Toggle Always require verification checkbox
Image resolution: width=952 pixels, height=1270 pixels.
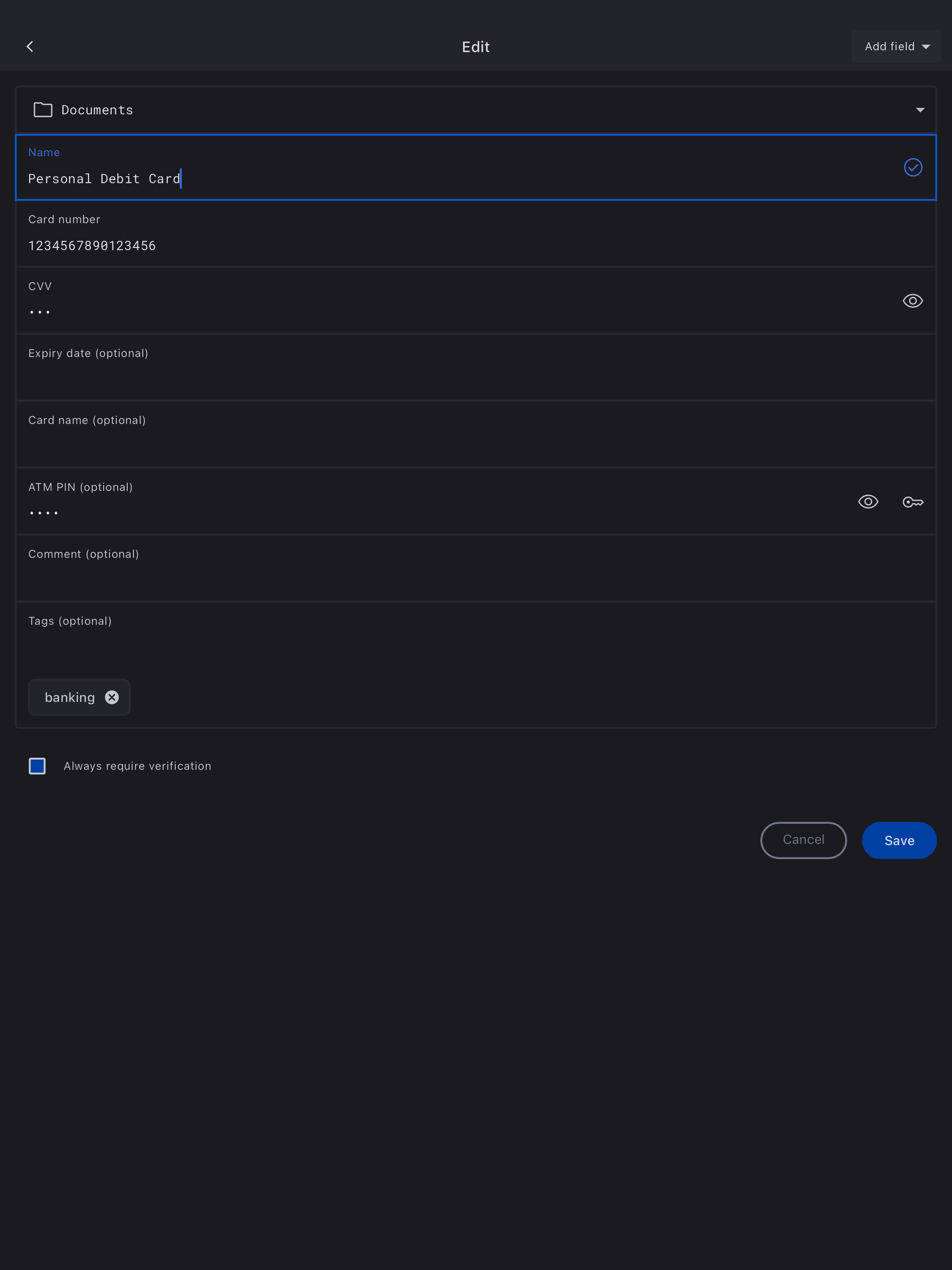[x=37, y=766]
